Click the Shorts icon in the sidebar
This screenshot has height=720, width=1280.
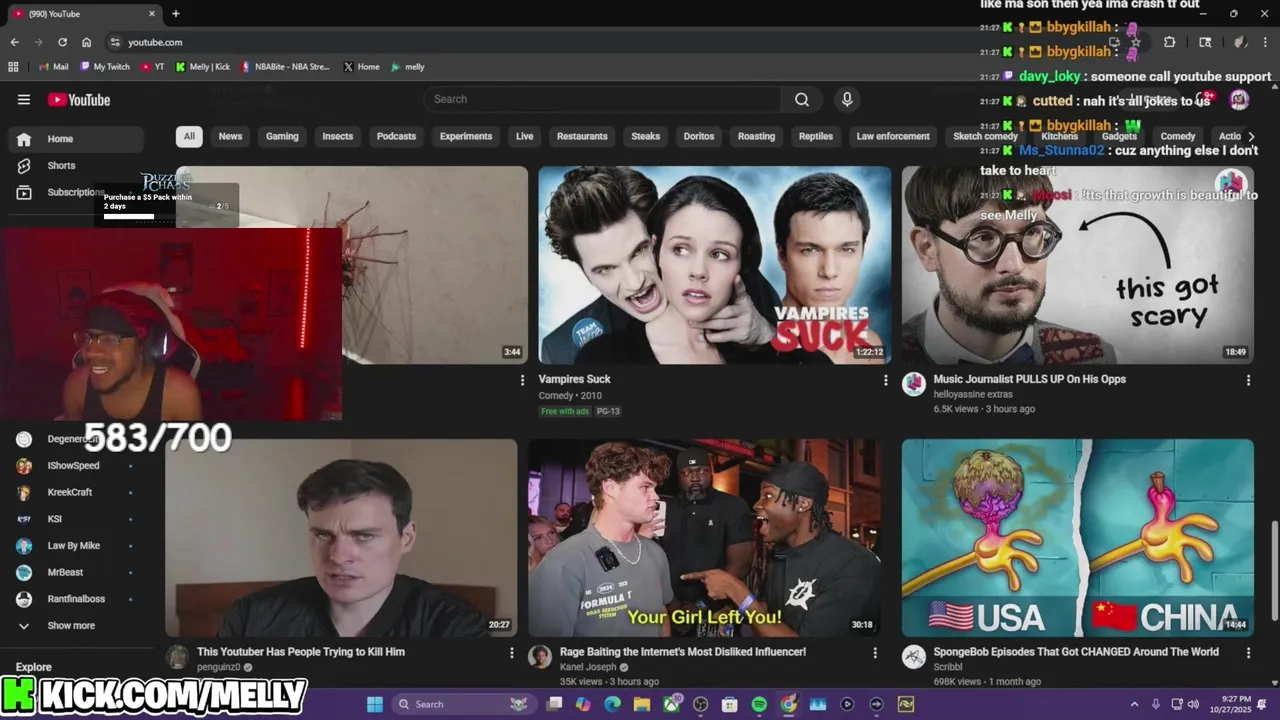click(24, 166)
